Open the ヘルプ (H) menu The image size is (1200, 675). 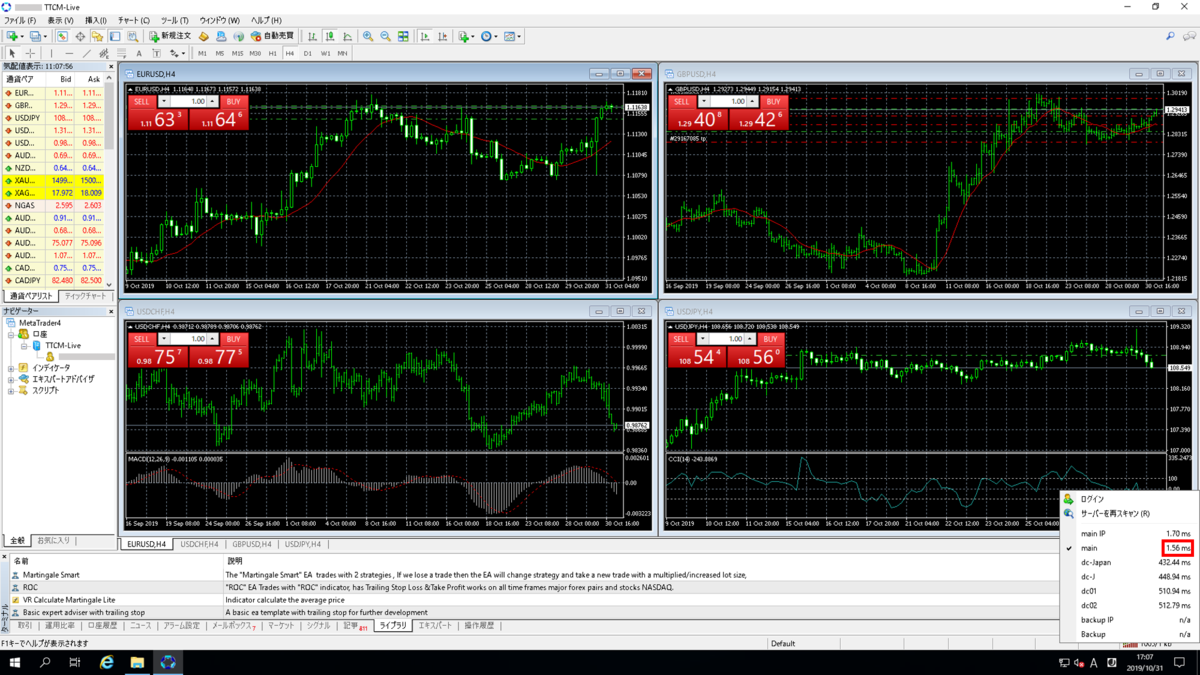click(x=266, y=20)
